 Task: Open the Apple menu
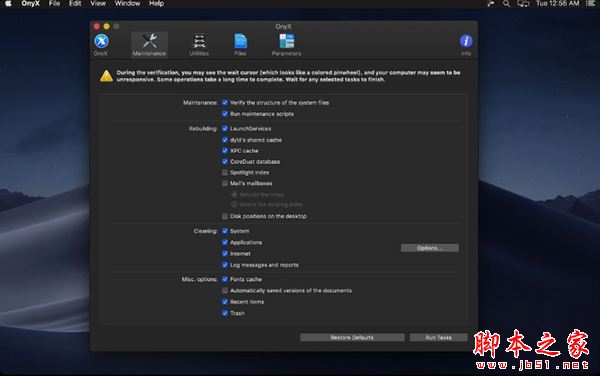click(8, 4)
